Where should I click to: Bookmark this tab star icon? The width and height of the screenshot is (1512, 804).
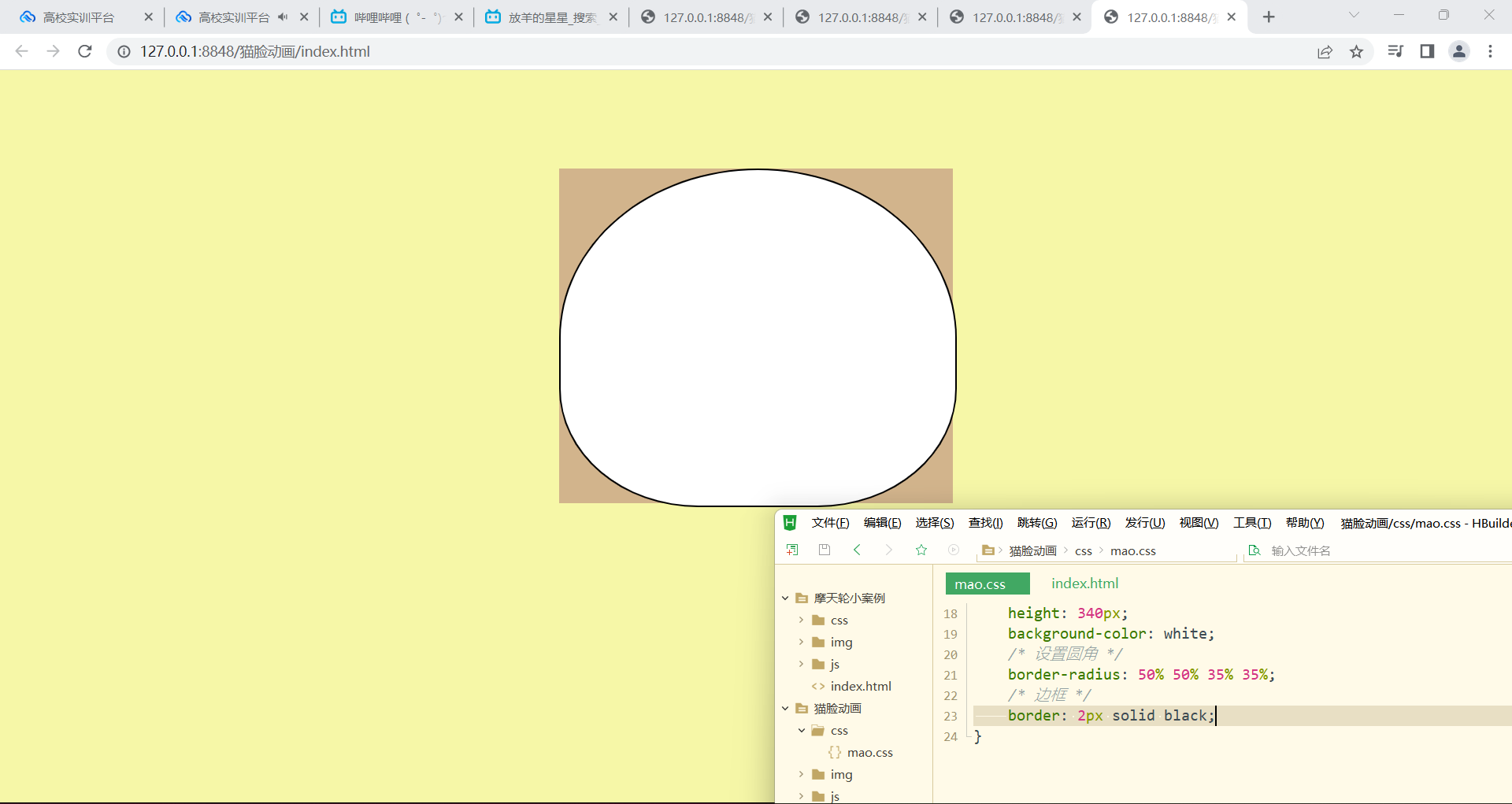click(1356, 51)
